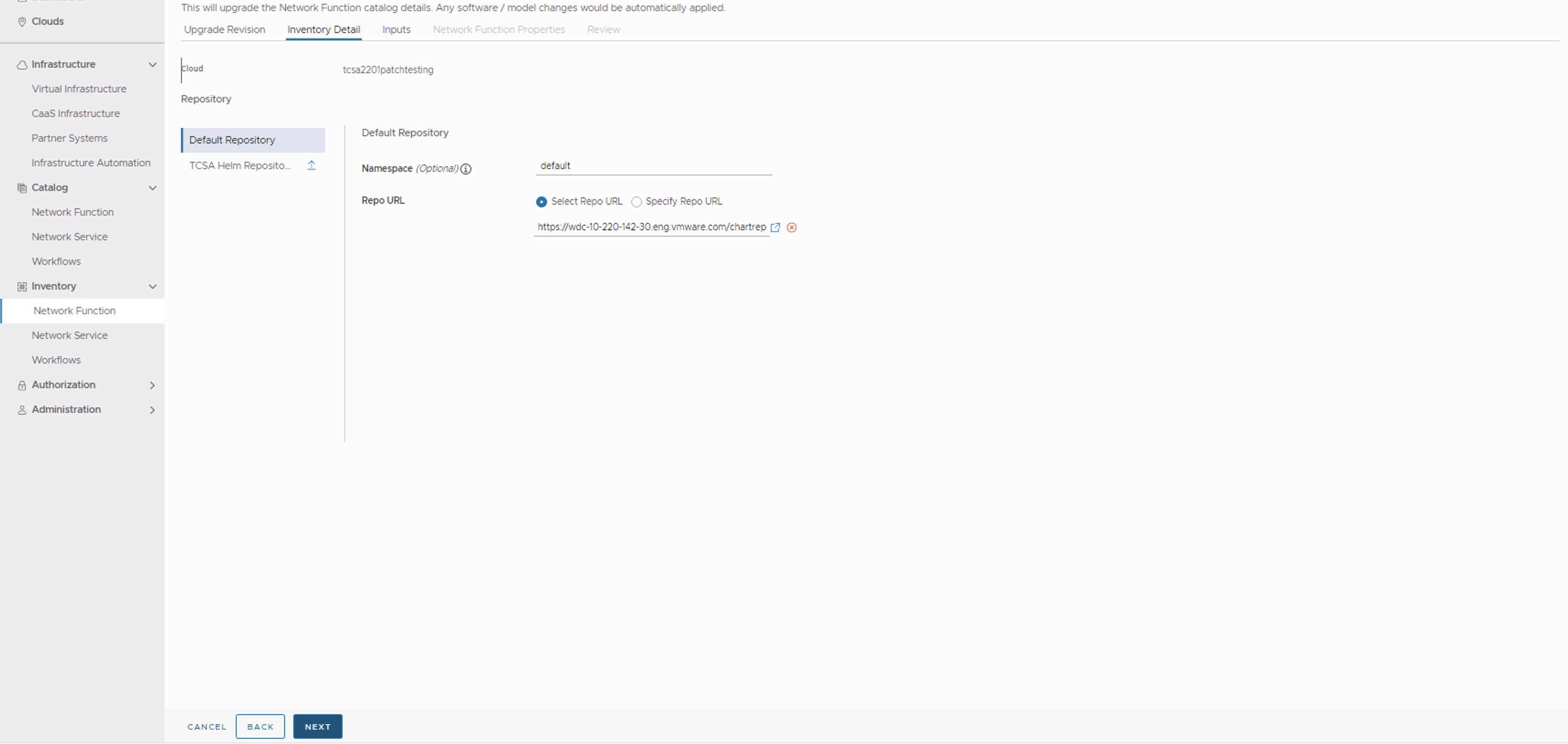This screenshot has width=1568, height=744.
Task: Click the BACK button
Action: pyautogui.click(x=261, y=726)
